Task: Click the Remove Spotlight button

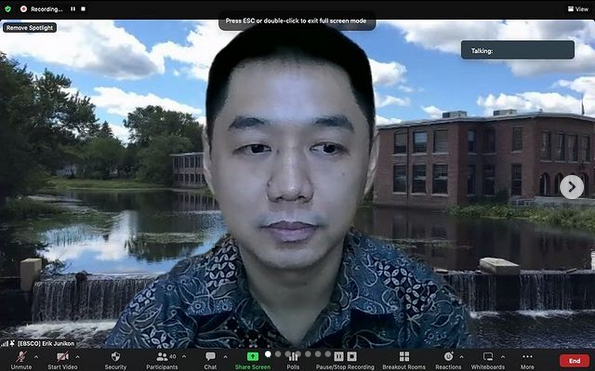Action: pos(30,28)
